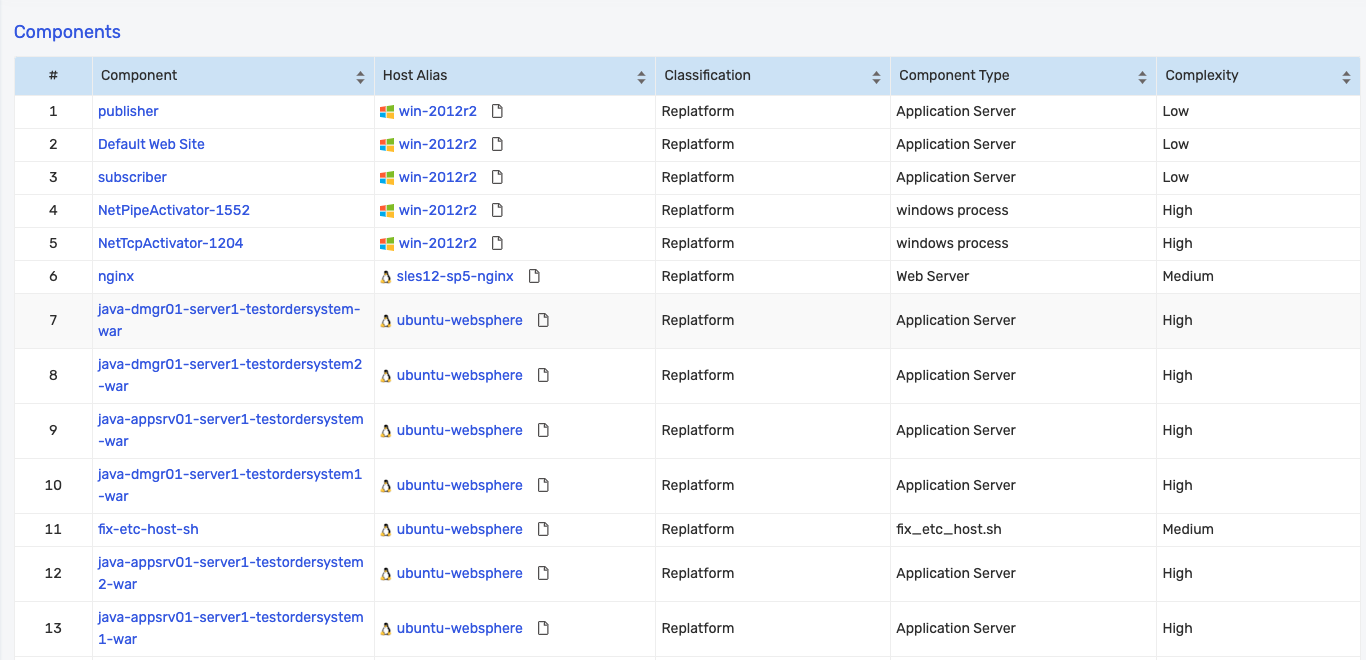This screenshot has height=660, width=1366.
Task: Open sles12-sp5-nginx host alias
Action: [455, 276]
